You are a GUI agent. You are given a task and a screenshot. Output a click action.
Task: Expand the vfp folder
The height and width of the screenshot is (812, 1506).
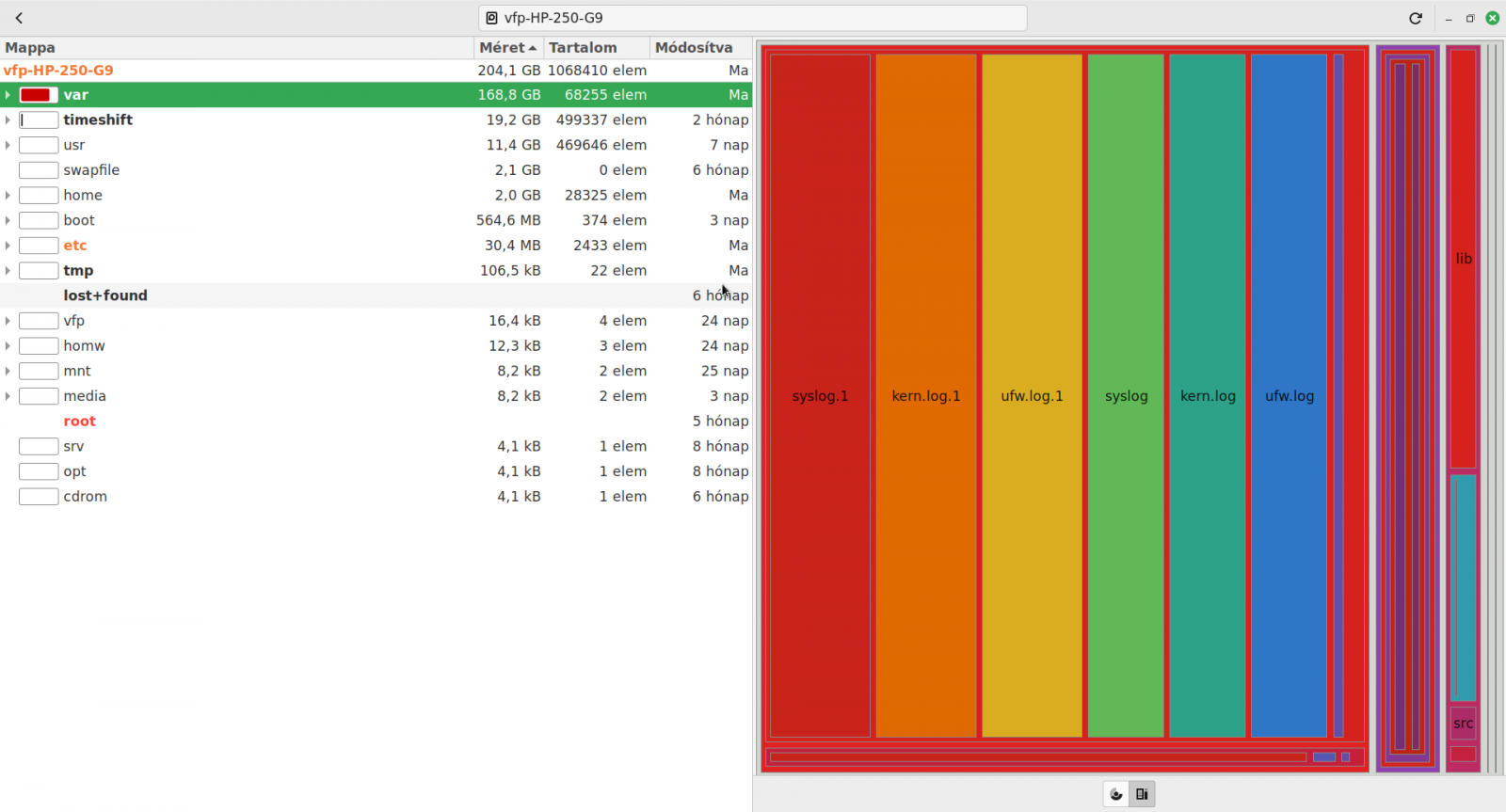click(8, 321)
